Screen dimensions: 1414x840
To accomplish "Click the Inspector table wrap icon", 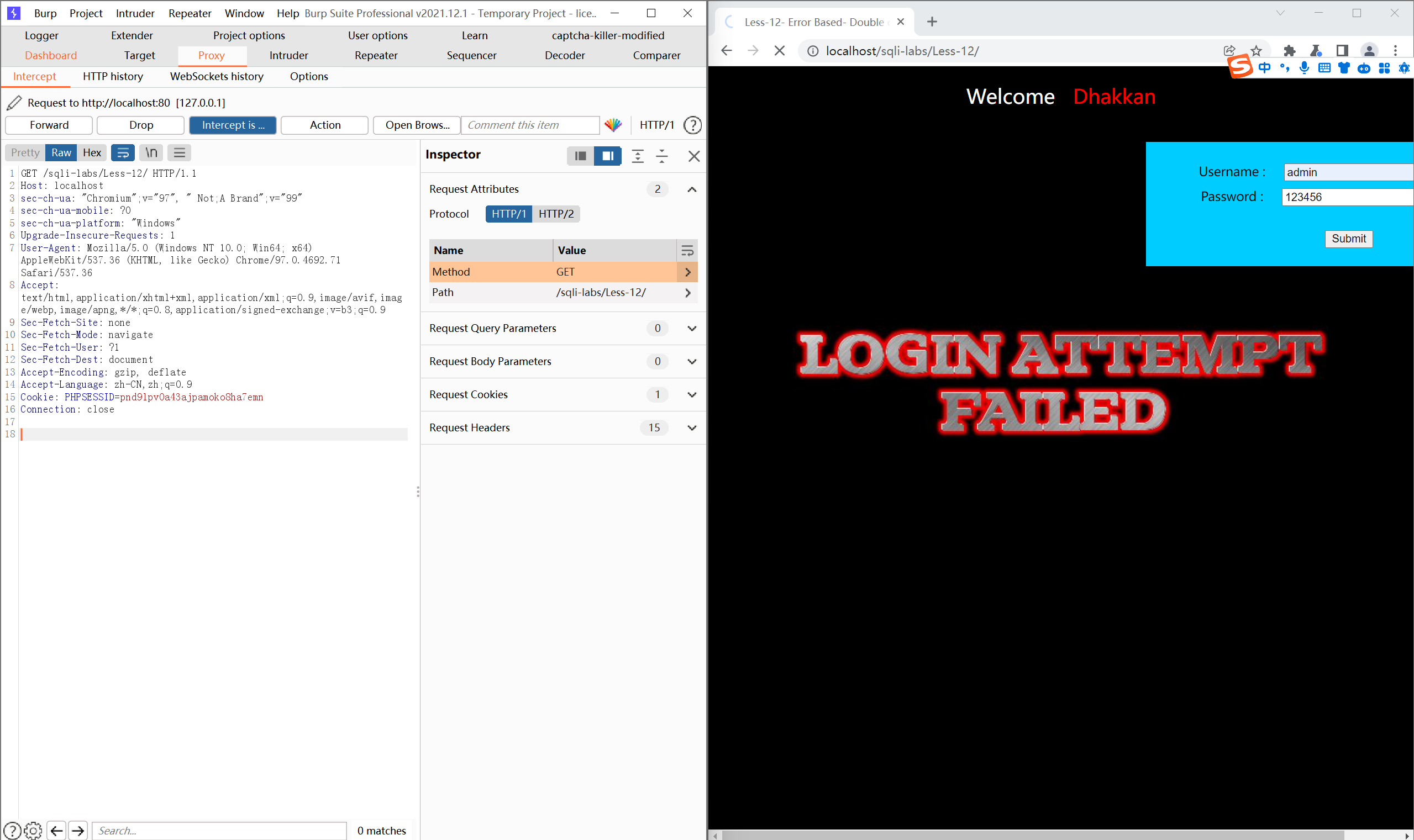I will click(x=687, y=250).
